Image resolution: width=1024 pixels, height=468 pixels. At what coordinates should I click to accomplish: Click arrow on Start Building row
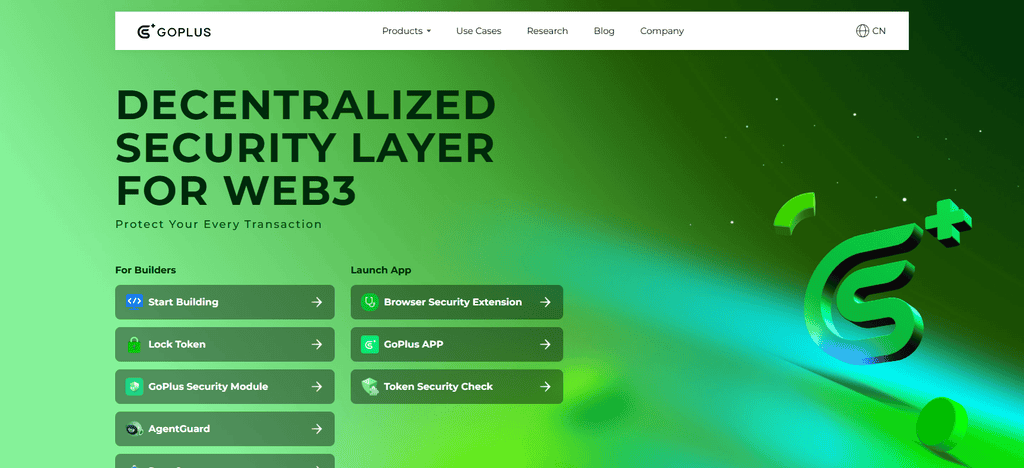coord(317,302)
